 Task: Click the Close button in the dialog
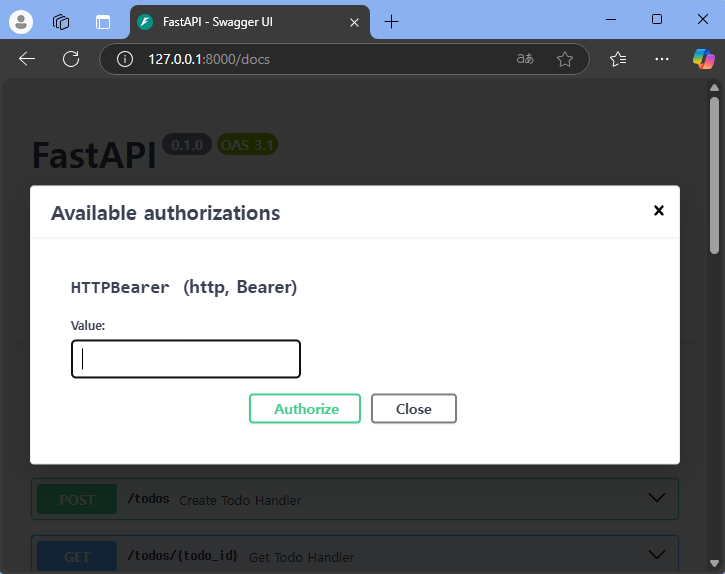[x=414, y=408]
